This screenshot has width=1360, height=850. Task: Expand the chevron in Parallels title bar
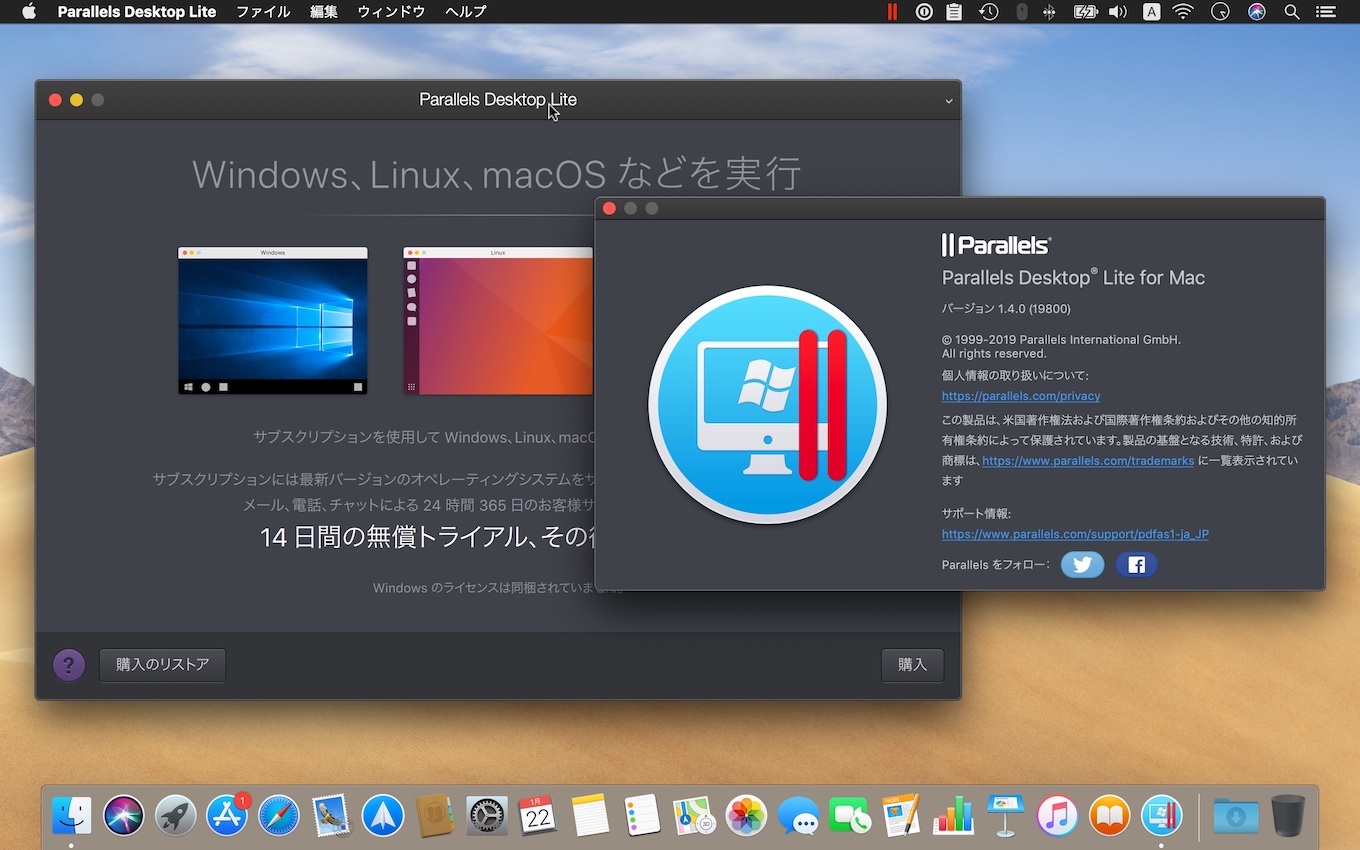coord(948,101)
